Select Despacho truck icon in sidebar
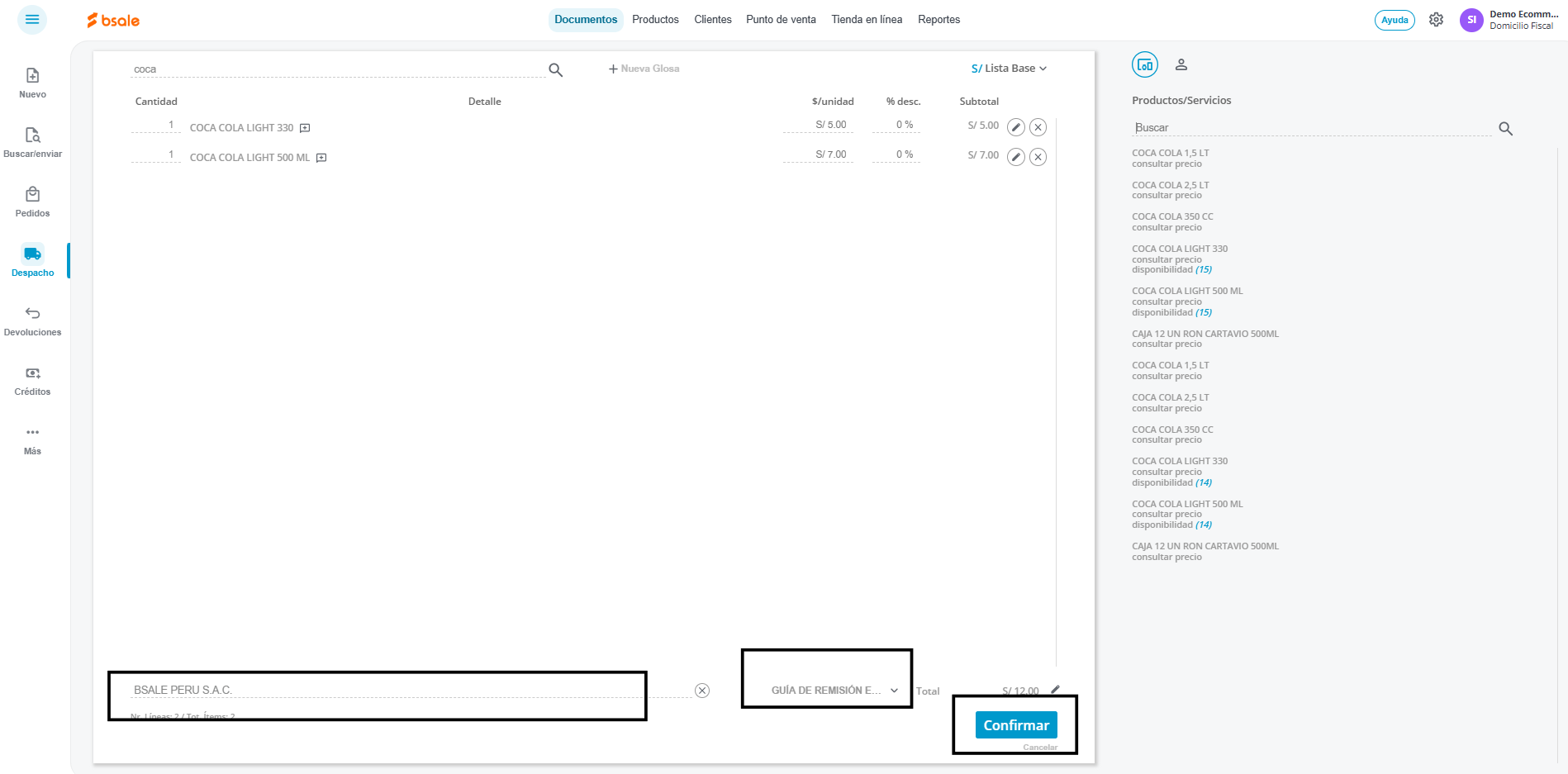 [32, 254]
